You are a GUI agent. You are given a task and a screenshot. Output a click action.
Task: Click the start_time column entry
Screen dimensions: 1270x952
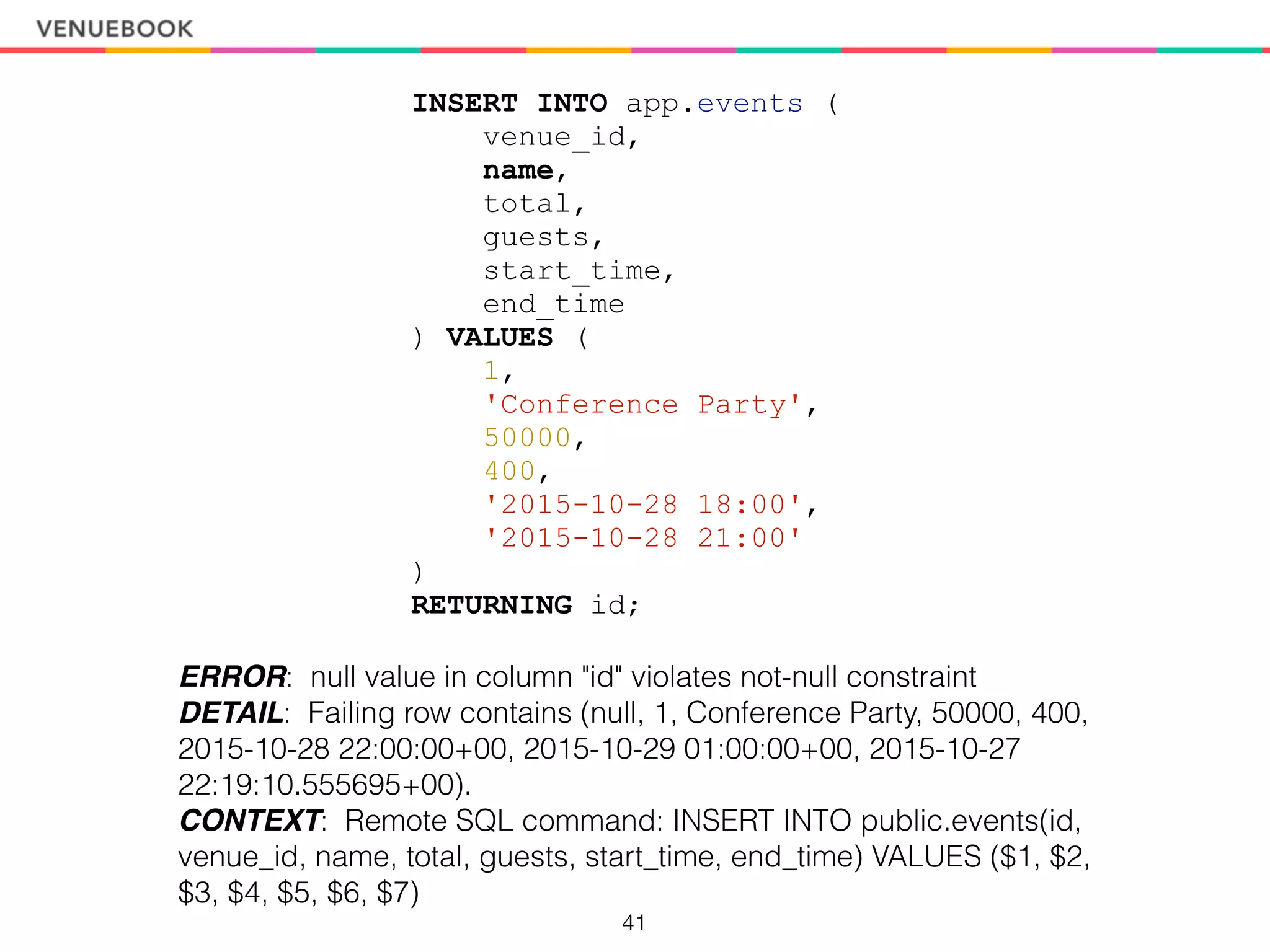coord(572,271)
